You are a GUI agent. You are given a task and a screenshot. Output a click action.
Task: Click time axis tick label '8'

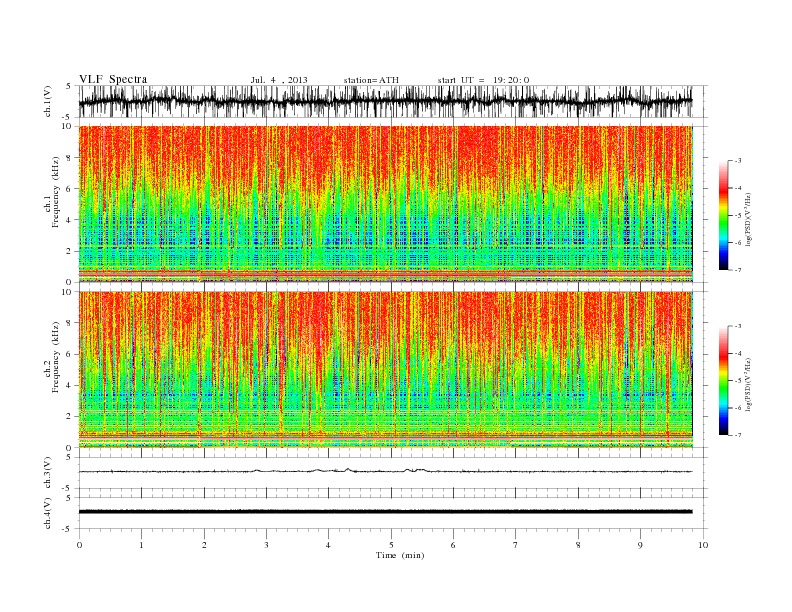click(x=578, y=545)
